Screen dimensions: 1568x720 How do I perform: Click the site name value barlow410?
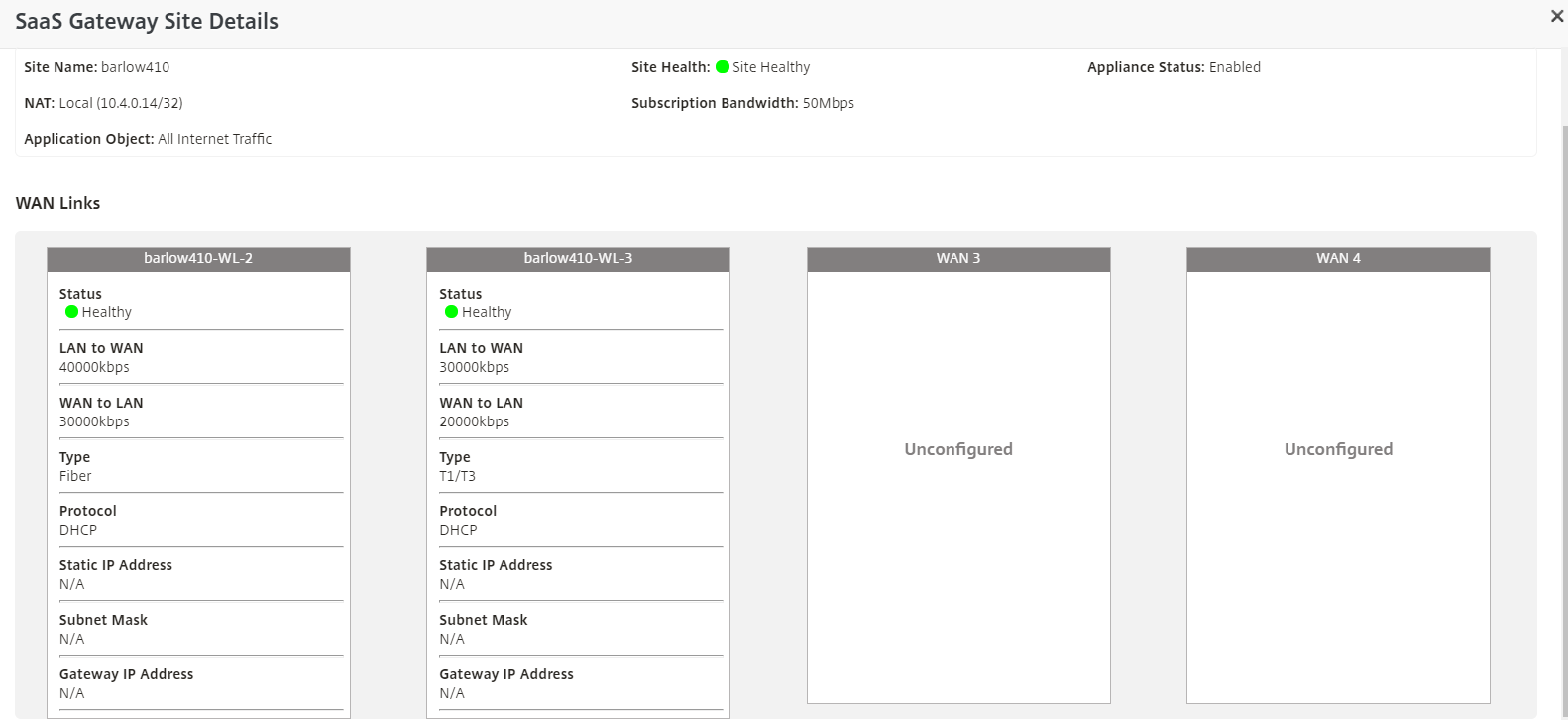[x=135, y=67]
